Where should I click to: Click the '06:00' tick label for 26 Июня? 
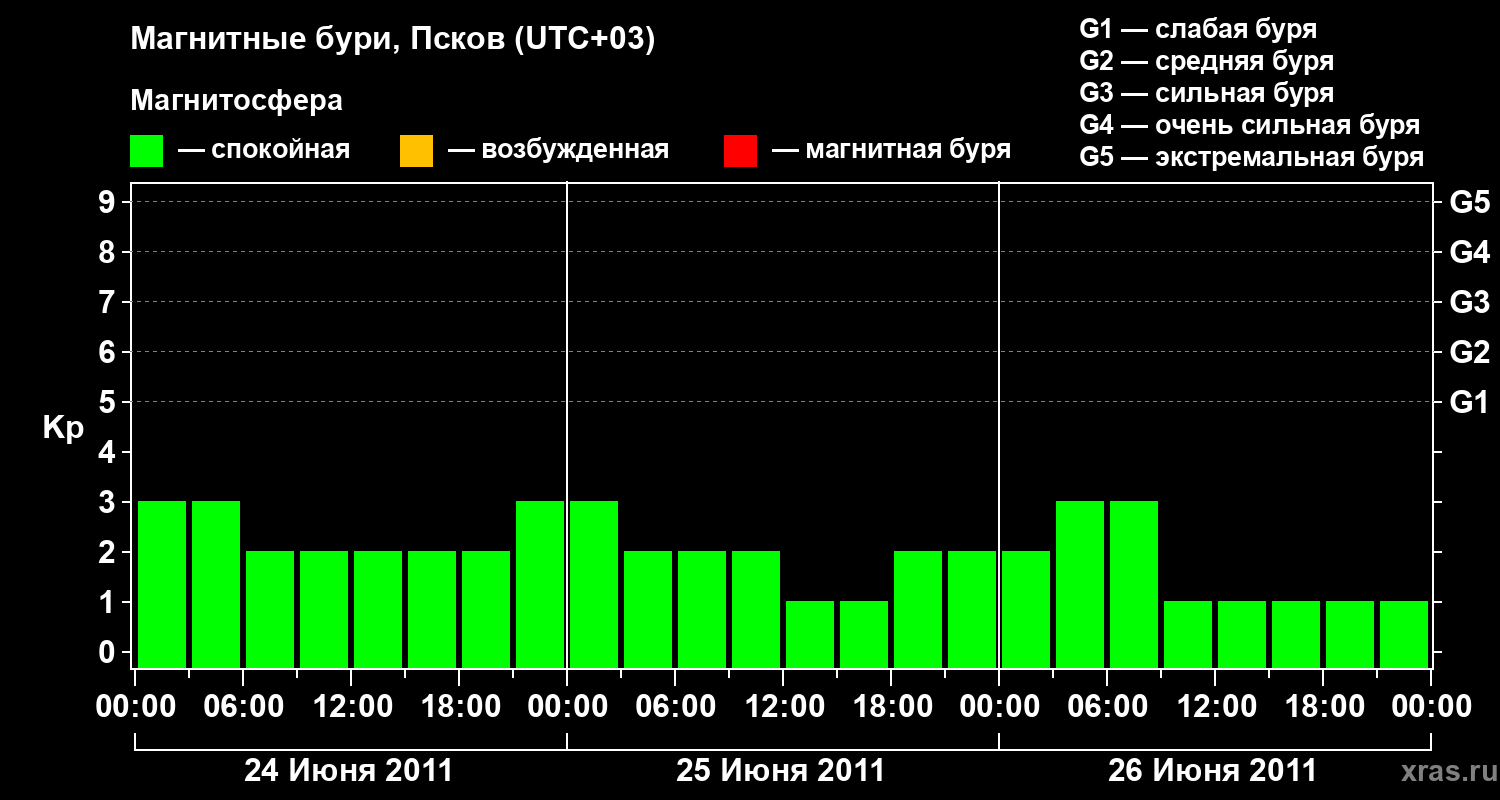(1107, 707)
